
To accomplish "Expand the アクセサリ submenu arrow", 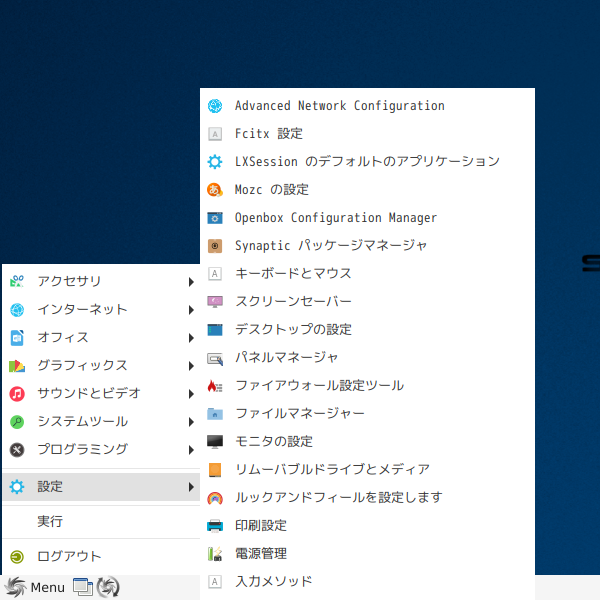I will coord(191,282).
